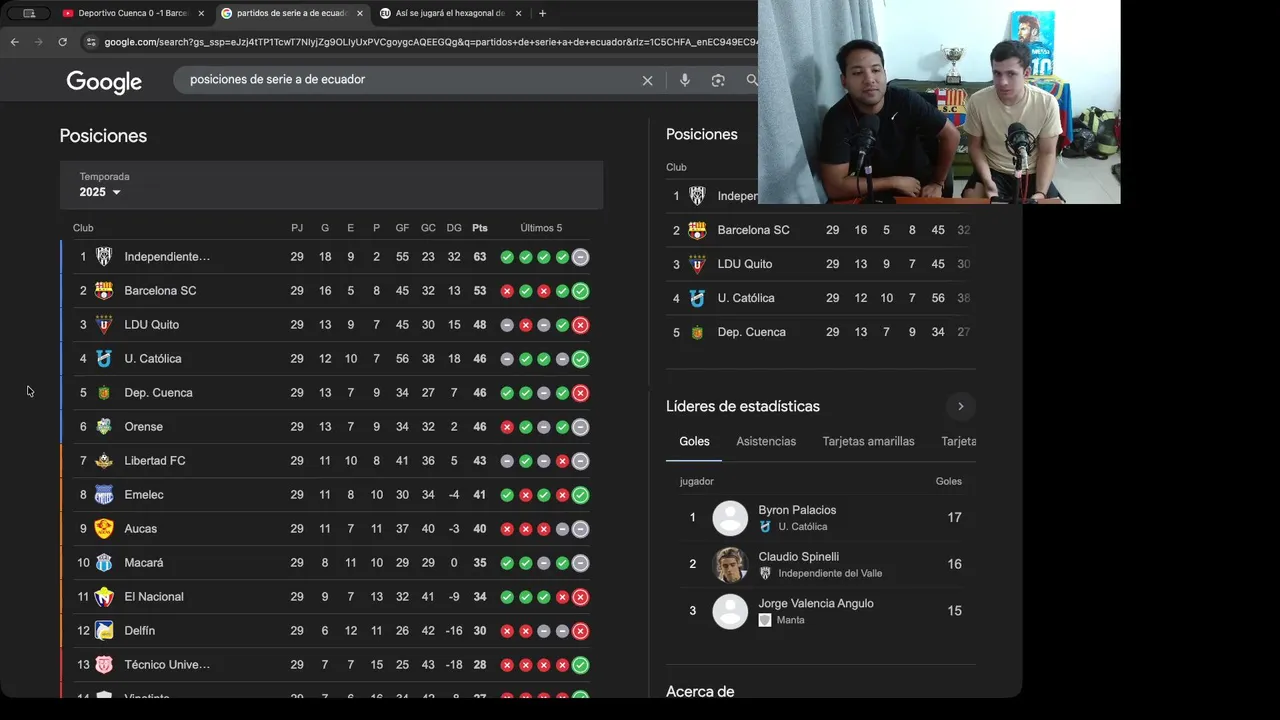The height and width of the screenshot is (720, 1280).
Task: Click the Google search text field
Action: pyautogui.click(x=410, y=79)
